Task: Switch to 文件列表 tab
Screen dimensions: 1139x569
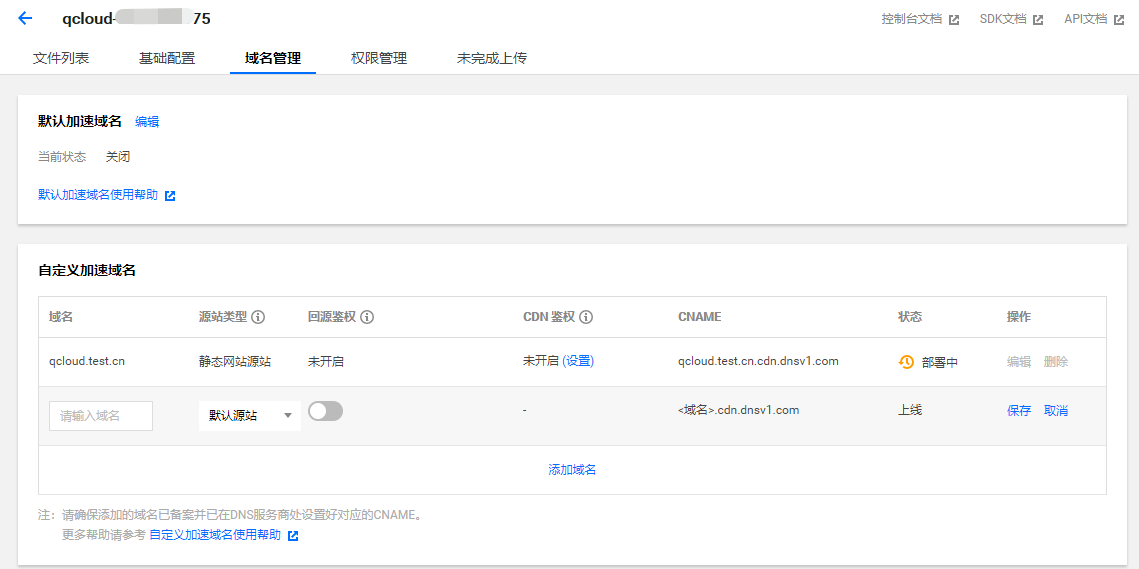Action: pyautogui.click(x=61, y=58)
